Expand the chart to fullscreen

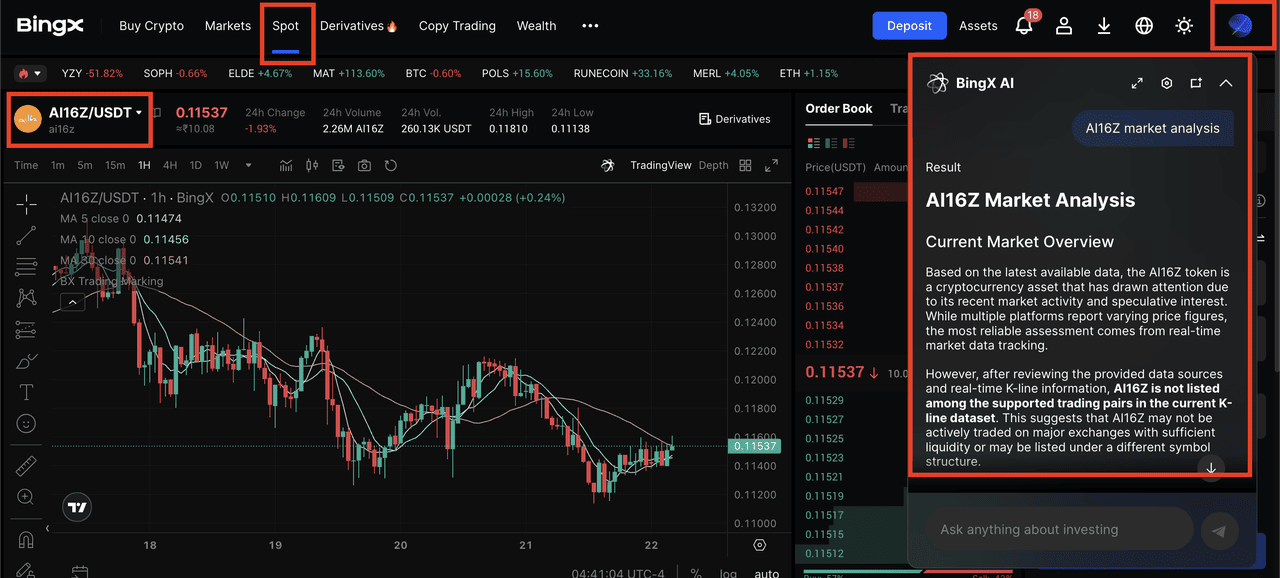pyautogui.click(x=771, y=165)
